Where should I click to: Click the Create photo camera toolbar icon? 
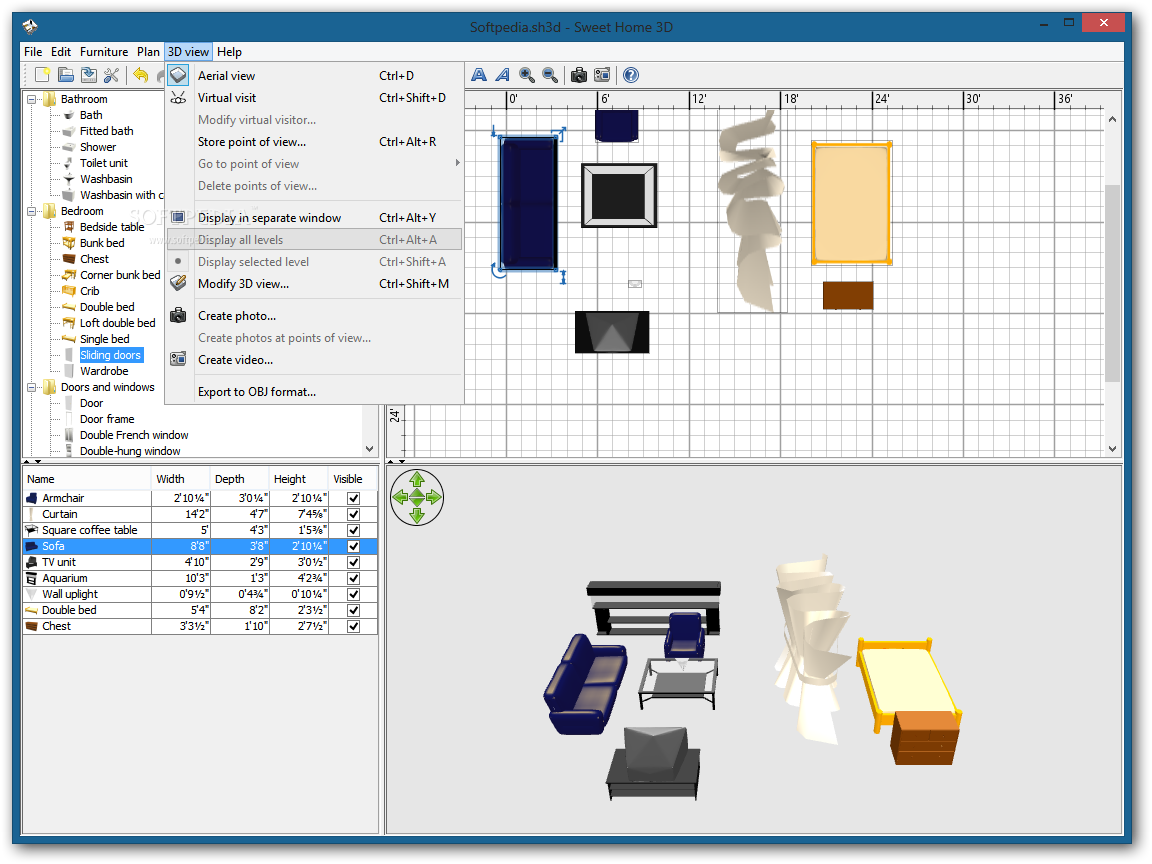[579, 75]
